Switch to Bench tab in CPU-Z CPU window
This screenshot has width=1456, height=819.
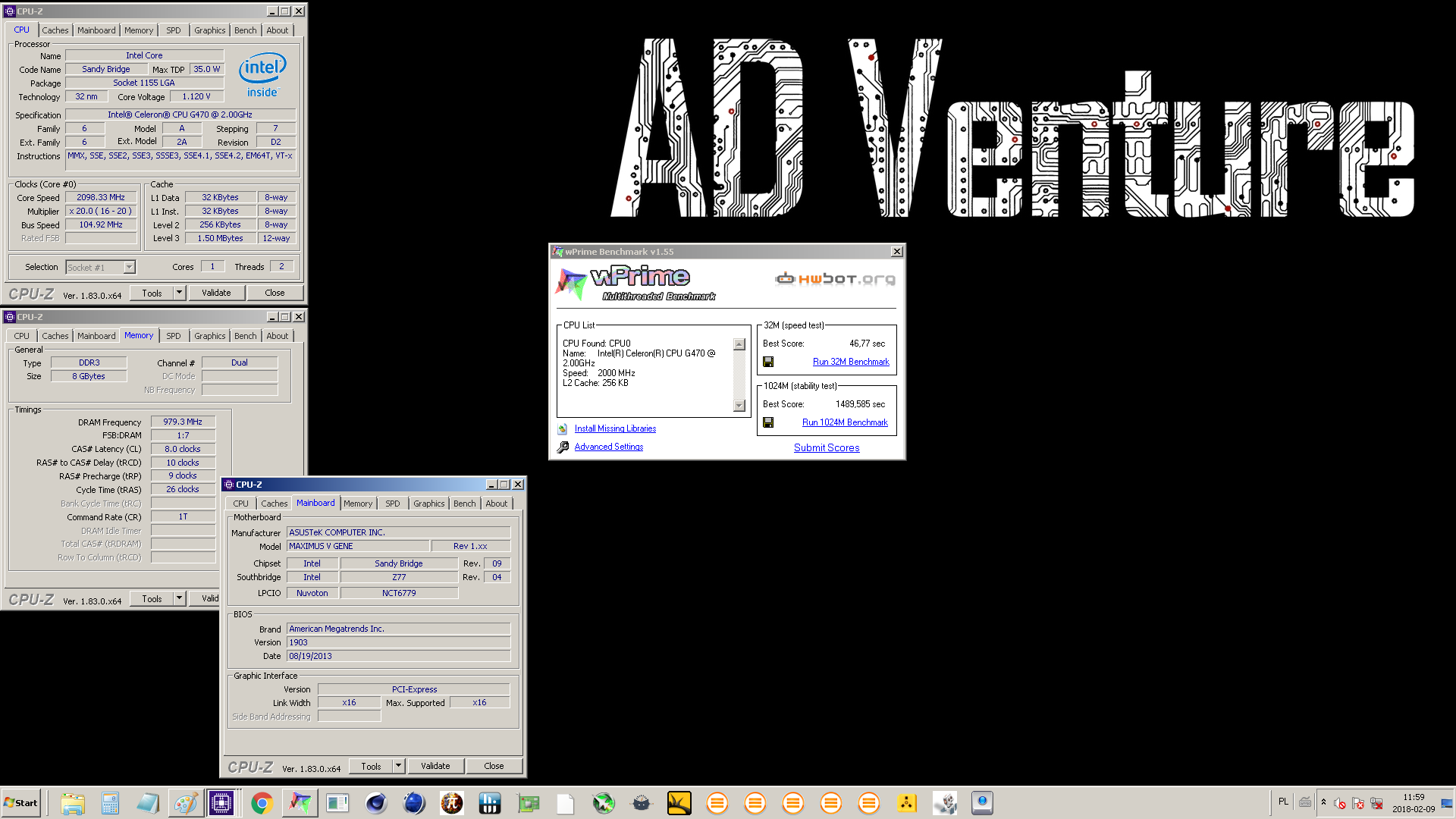point(245,30)
